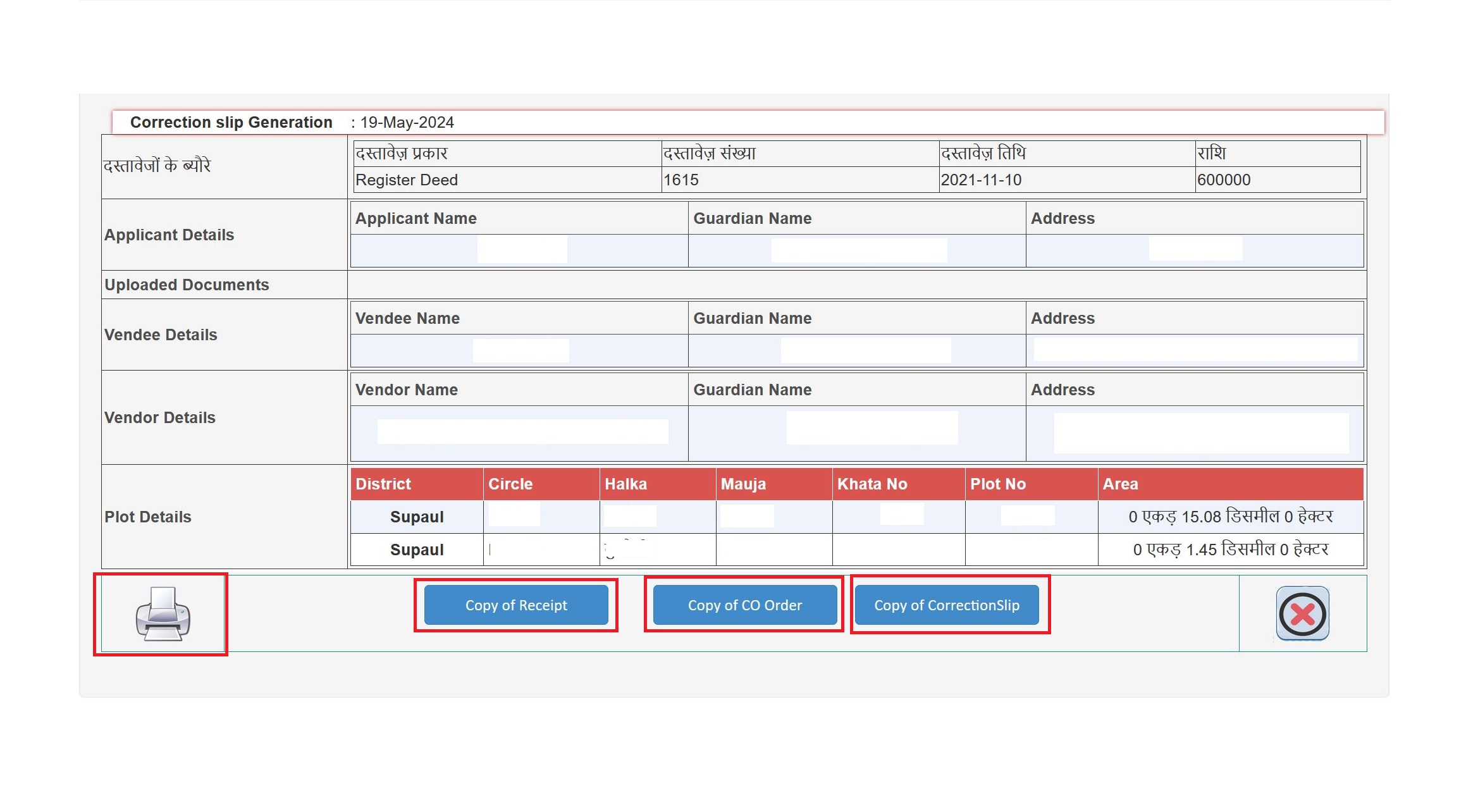Click the Mauja column header

(x=743, y=484)
